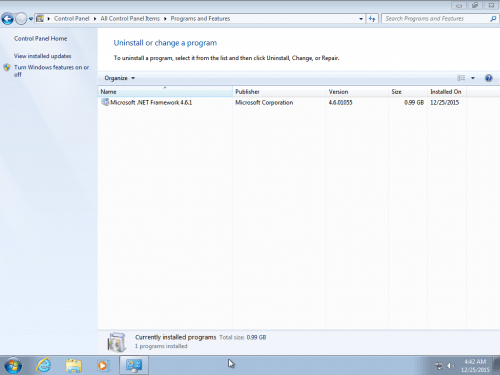This screenshot has width=500, height=375.
Task: Click the Control Panel icon in address bar
Action: pos(40,19)
